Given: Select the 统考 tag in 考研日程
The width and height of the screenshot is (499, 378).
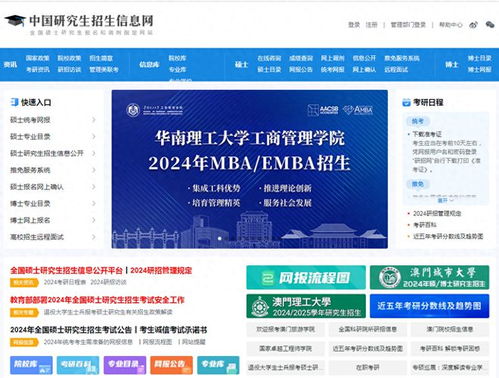Looking at the screenshot, I should pyautogui.click(x=418, y=121).
